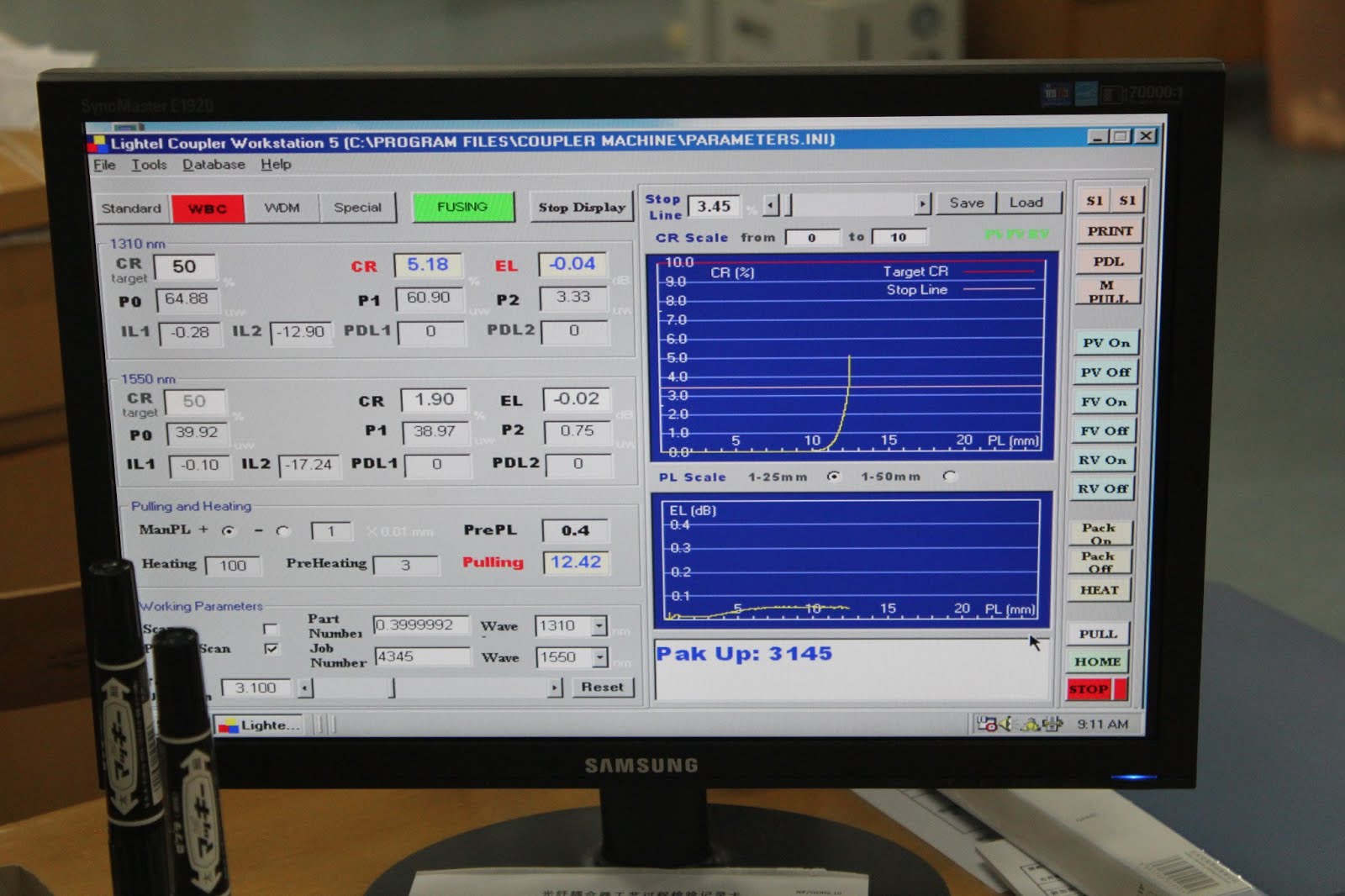1345x896 pixels.
Task: Click the slider thumb beside the 3.100 field
Action: point(393,688)
